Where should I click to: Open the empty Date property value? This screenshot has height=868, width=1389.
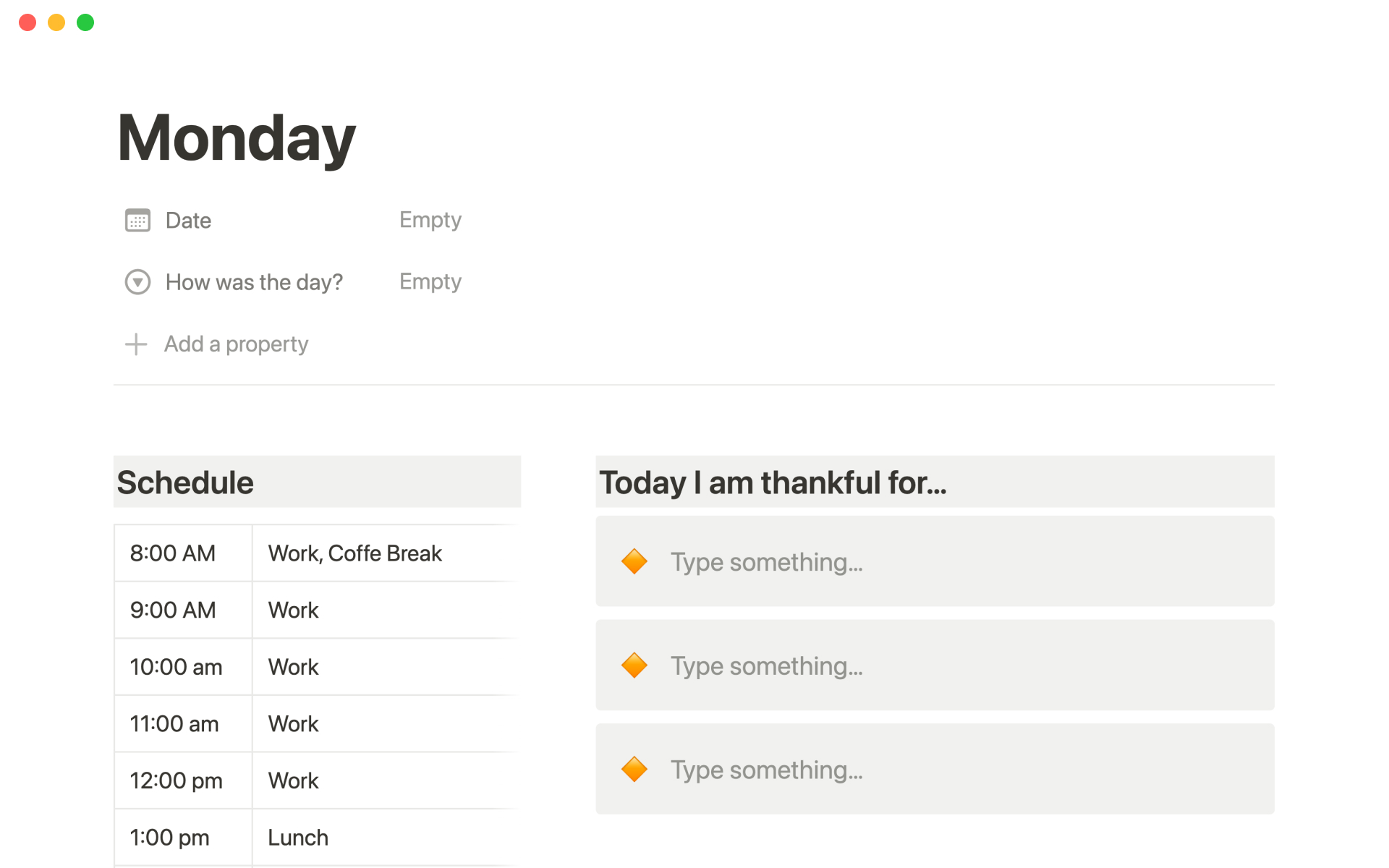pos(430,220)
